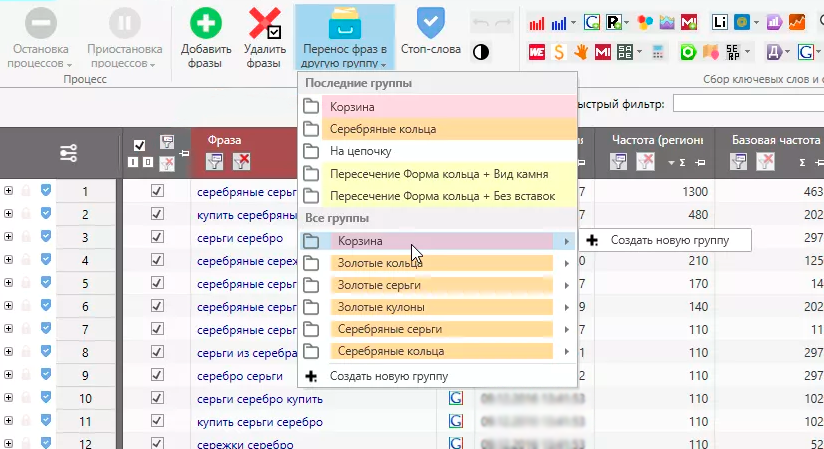Click Создать новую группу in the submenu
824x449 pixels.
pos(669,240)
